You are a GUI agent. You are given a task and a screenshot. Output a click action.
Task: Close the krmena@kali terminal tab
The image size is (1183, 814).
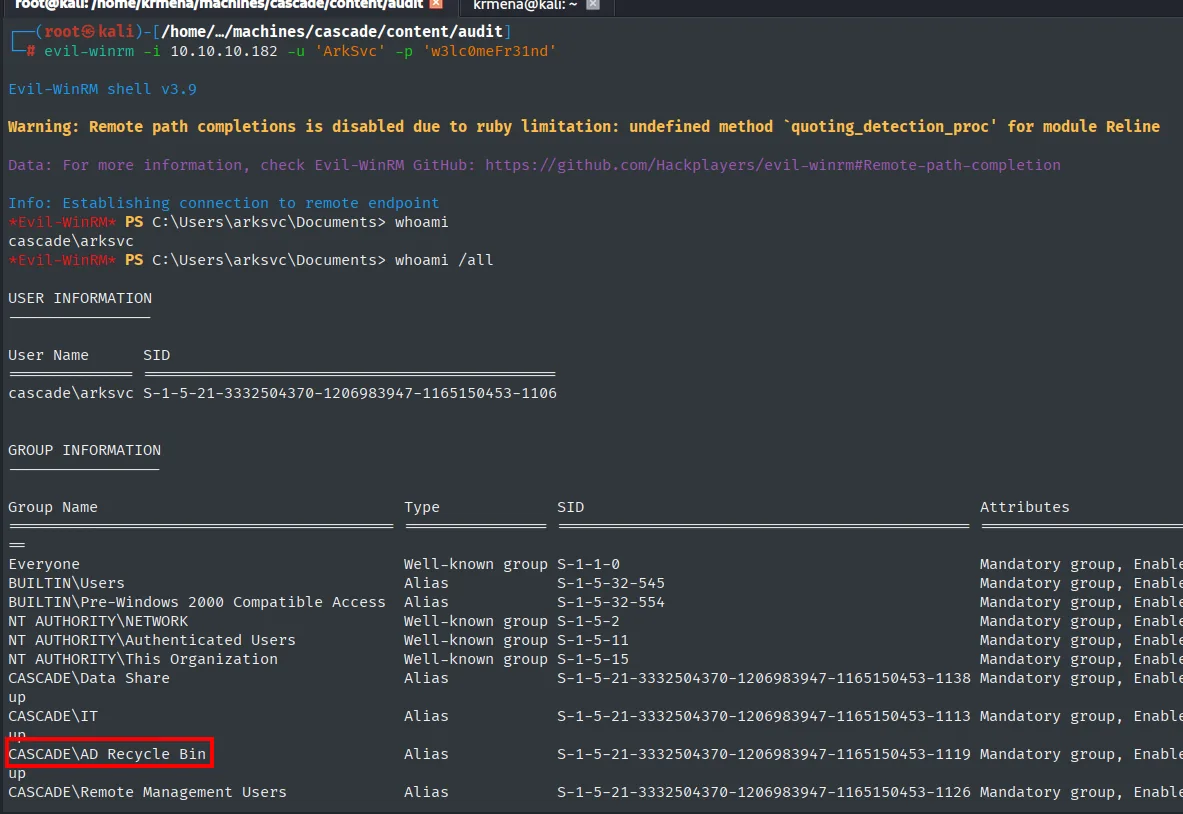click(593, 5)
